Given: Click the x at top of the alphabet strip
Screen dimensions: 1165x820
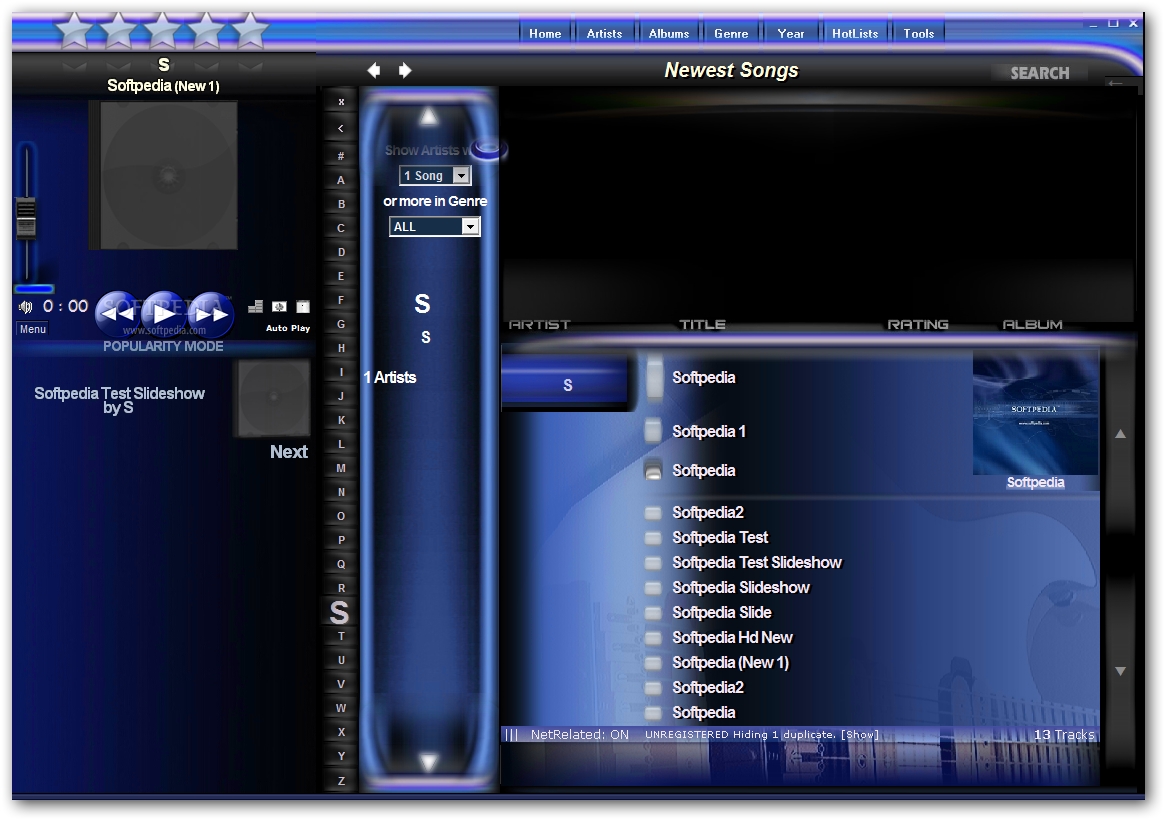Looking at the screenshot, I should coord(340,101).
